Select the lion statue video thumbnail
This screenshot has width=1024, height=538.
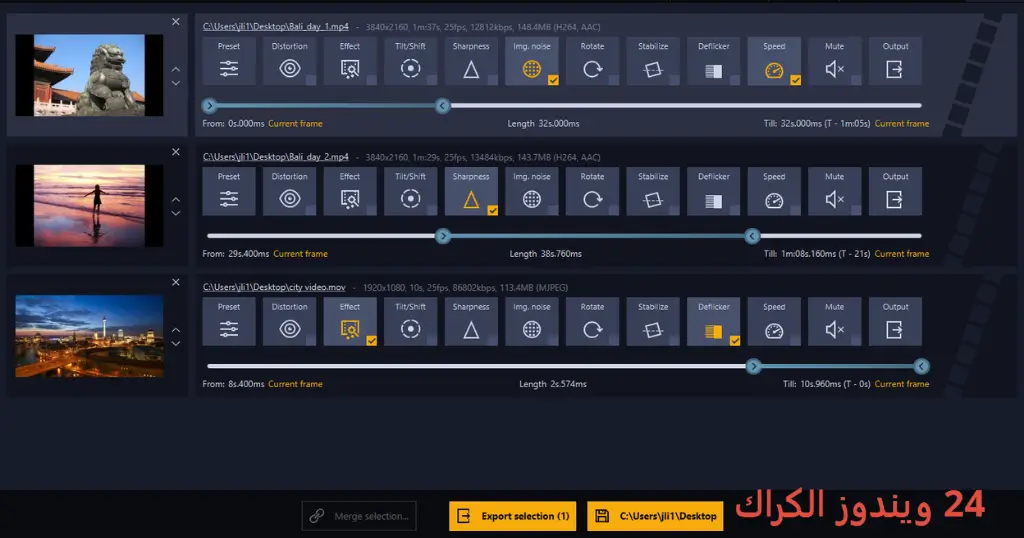(x=89, y=75)
